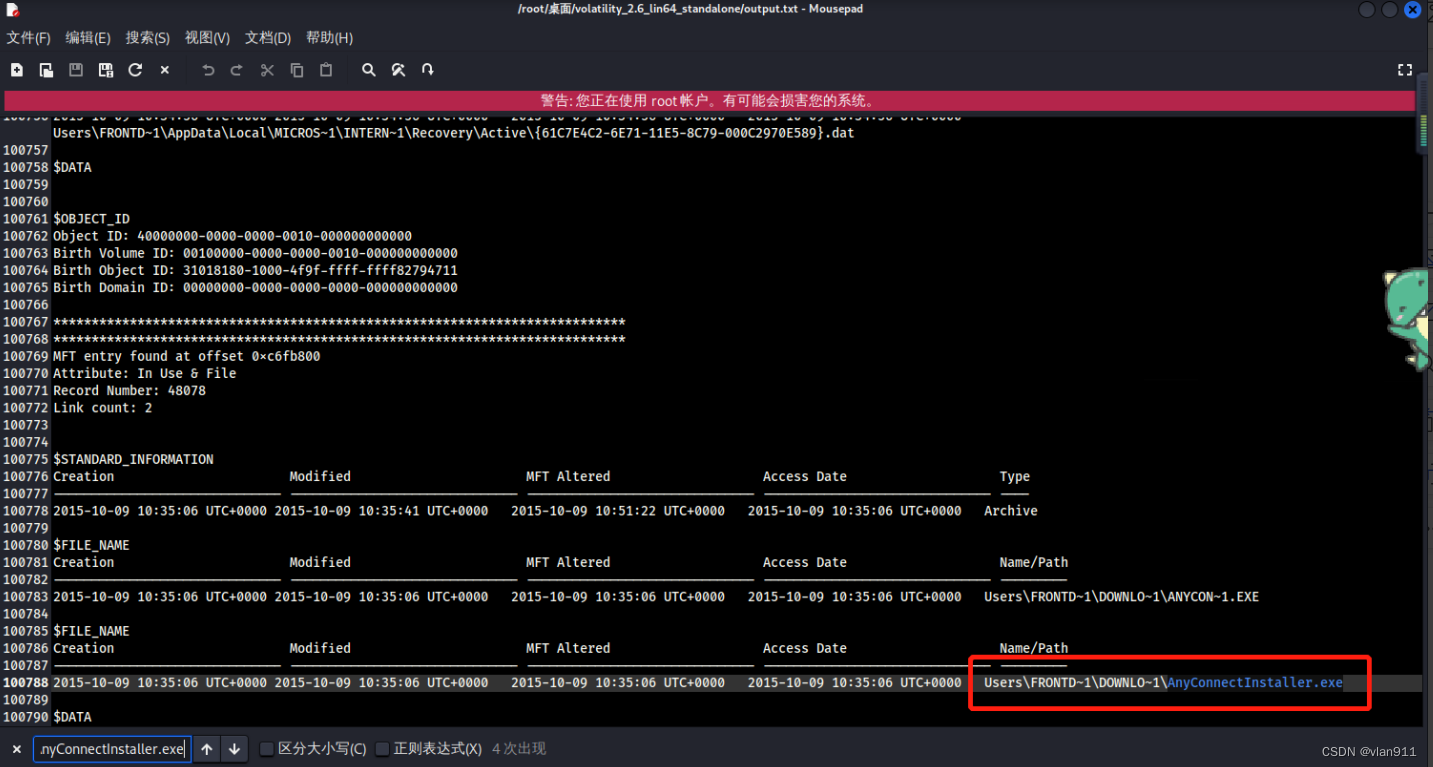Click the $FILE_NAME heading on line 100780
The height and width of the screenshot is (767, 1433).
coord(91,546)
